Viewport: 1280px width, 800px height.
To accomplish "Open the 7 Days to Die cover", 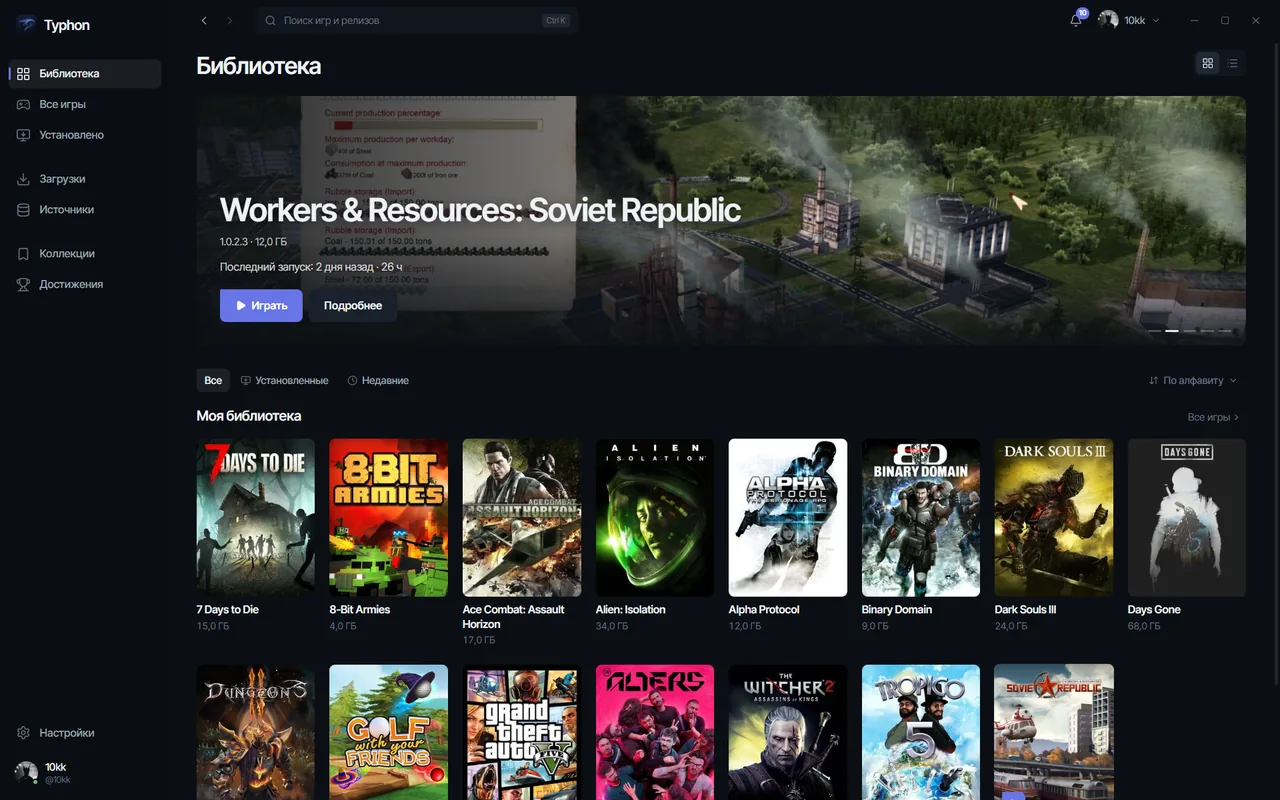I will click(x=256, y=518).
